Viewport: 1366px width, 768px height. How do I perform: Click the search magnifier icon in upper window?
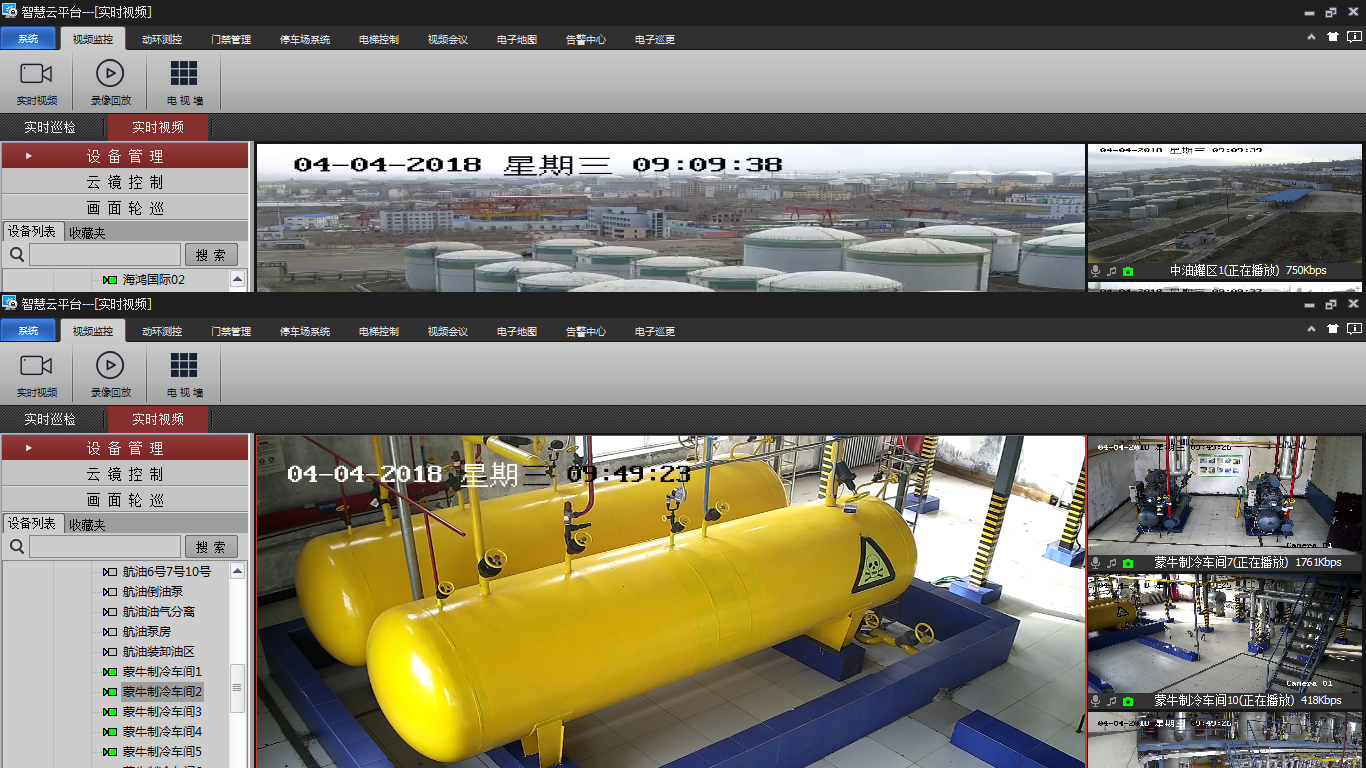17,255
